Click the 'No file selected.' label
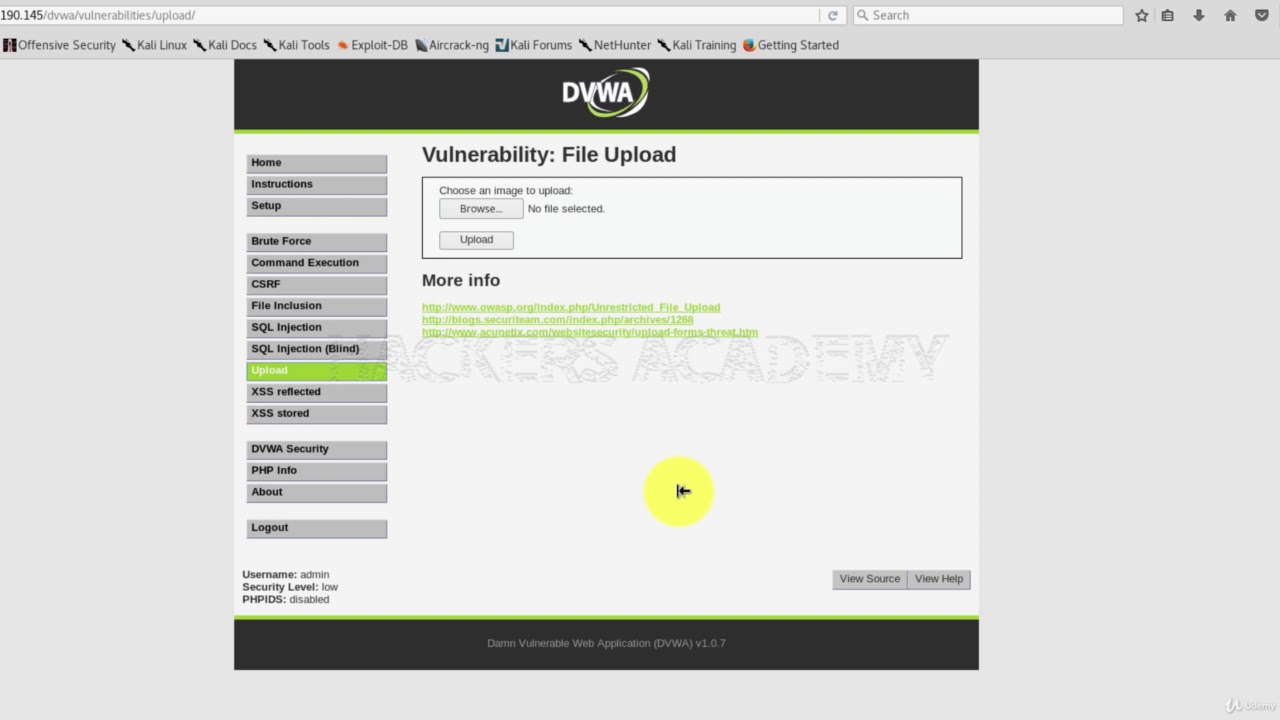The height and width of the screenshot is (720, 1280). 566,209
